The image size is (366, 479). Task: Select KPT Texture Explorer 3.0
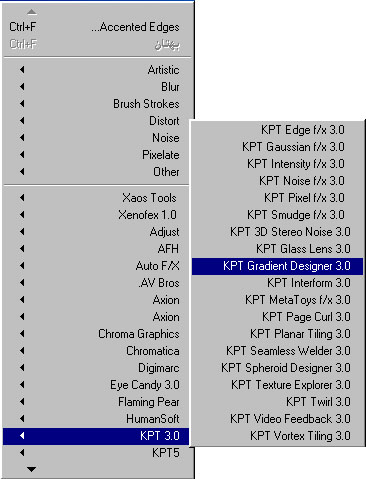pyautogui.click(x=277, y=385)
